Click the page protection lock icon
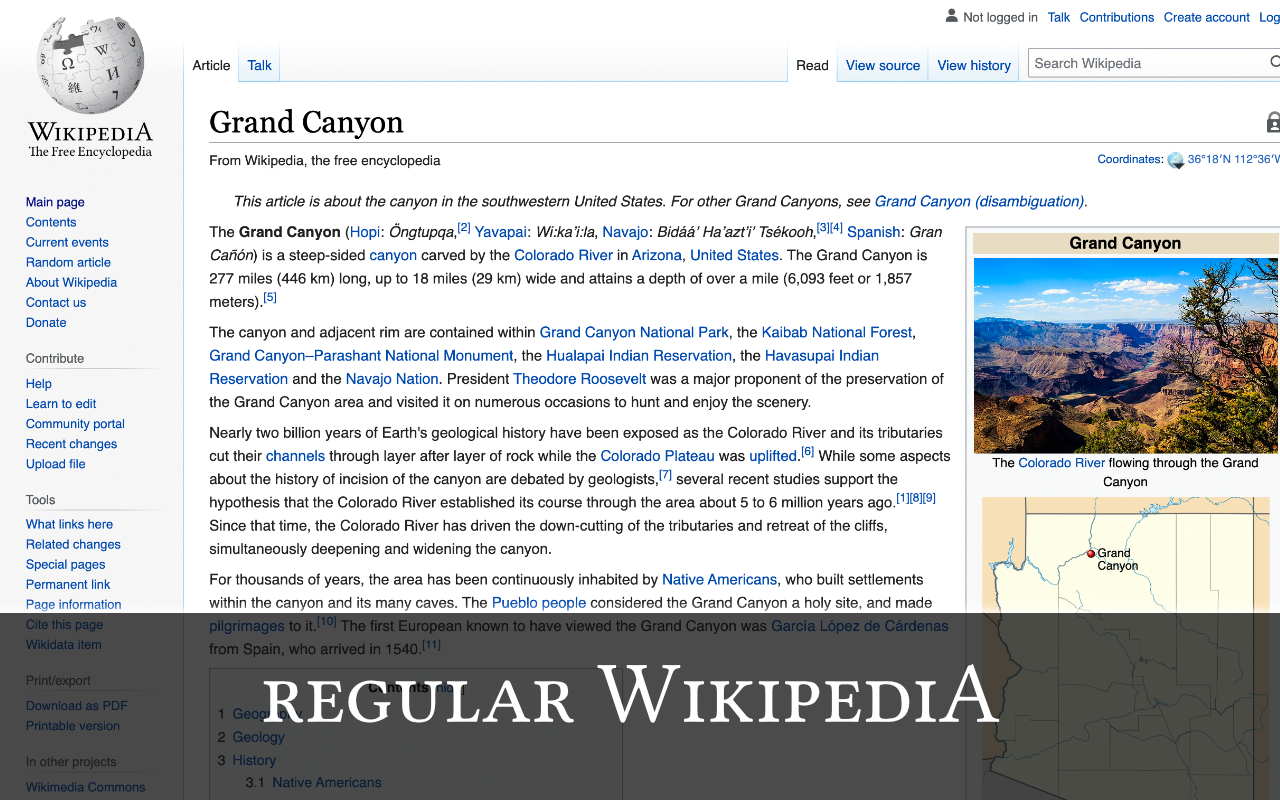 pos(1273,121)
